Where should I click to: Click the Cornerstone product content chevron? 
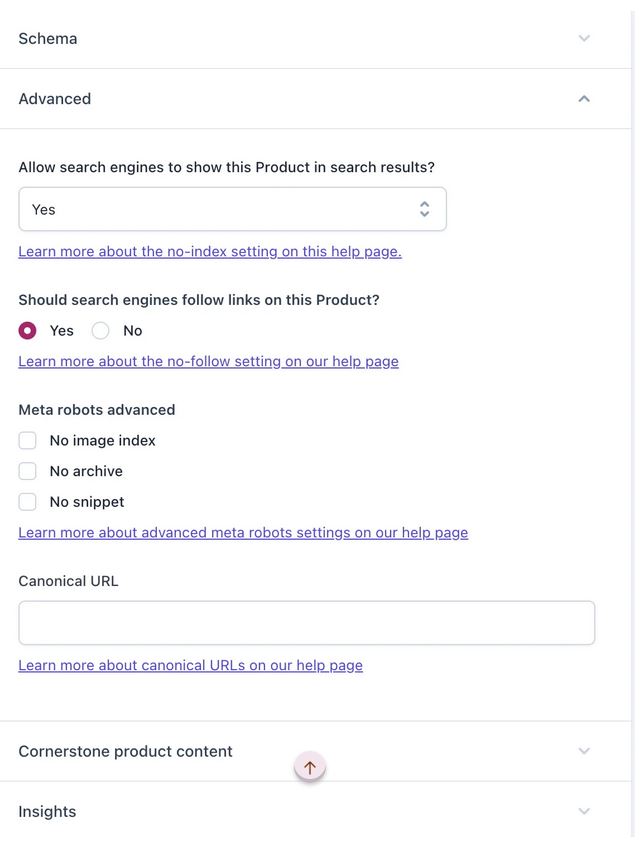584,751
